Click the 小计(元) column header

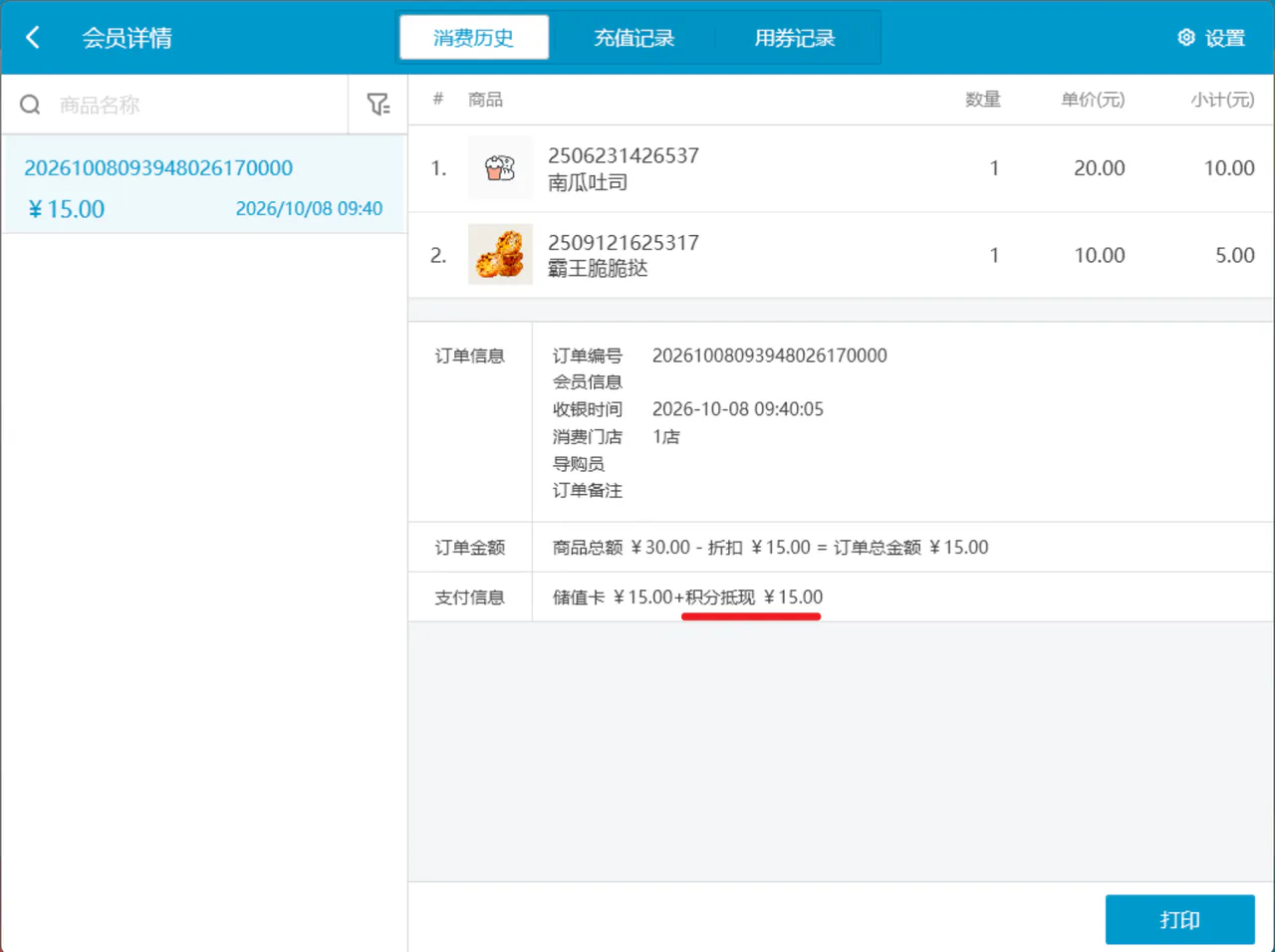click(1223, 100)
